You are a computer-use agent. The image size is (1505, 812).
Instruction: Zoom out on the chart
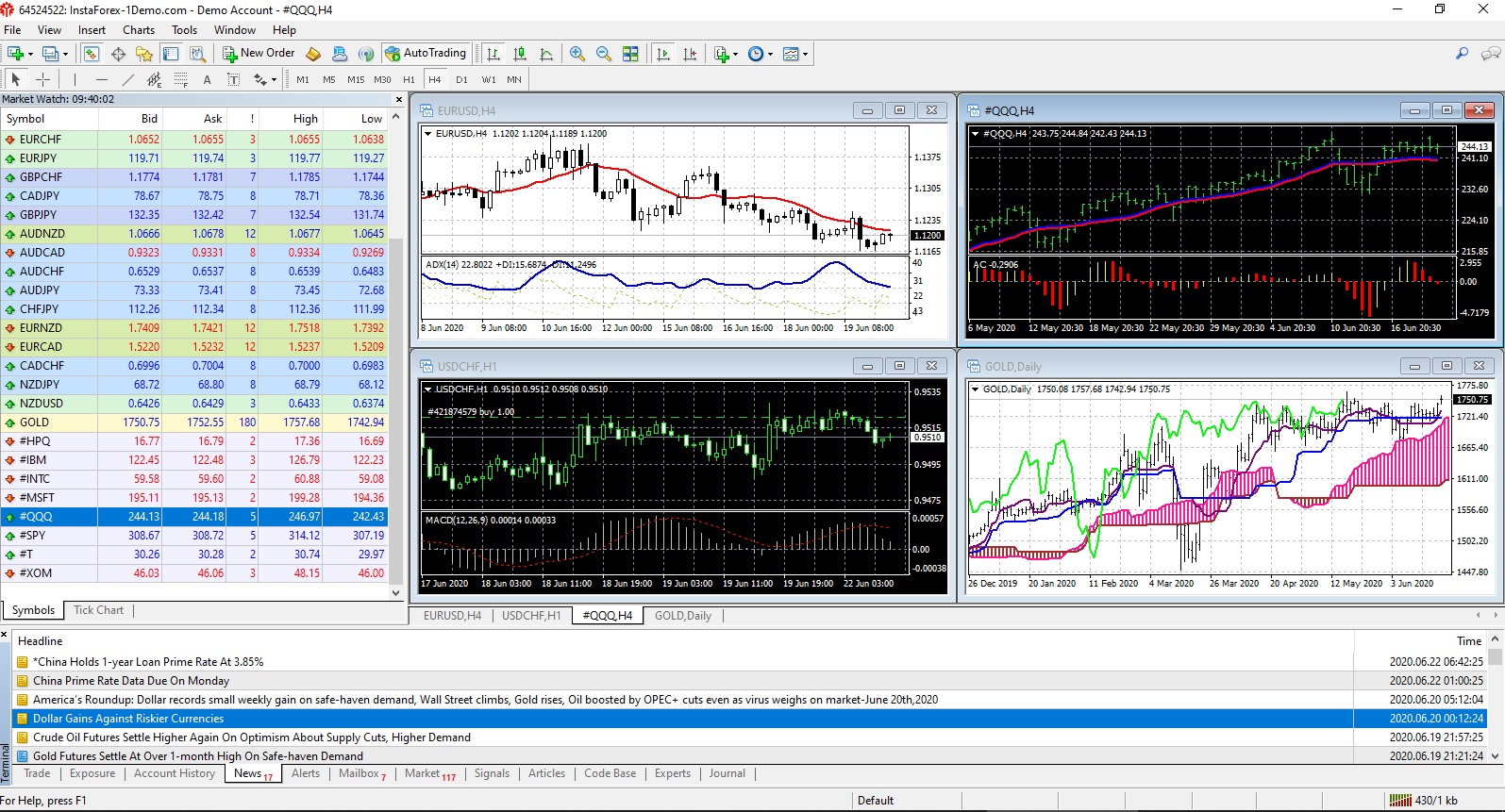click(604, 54)
